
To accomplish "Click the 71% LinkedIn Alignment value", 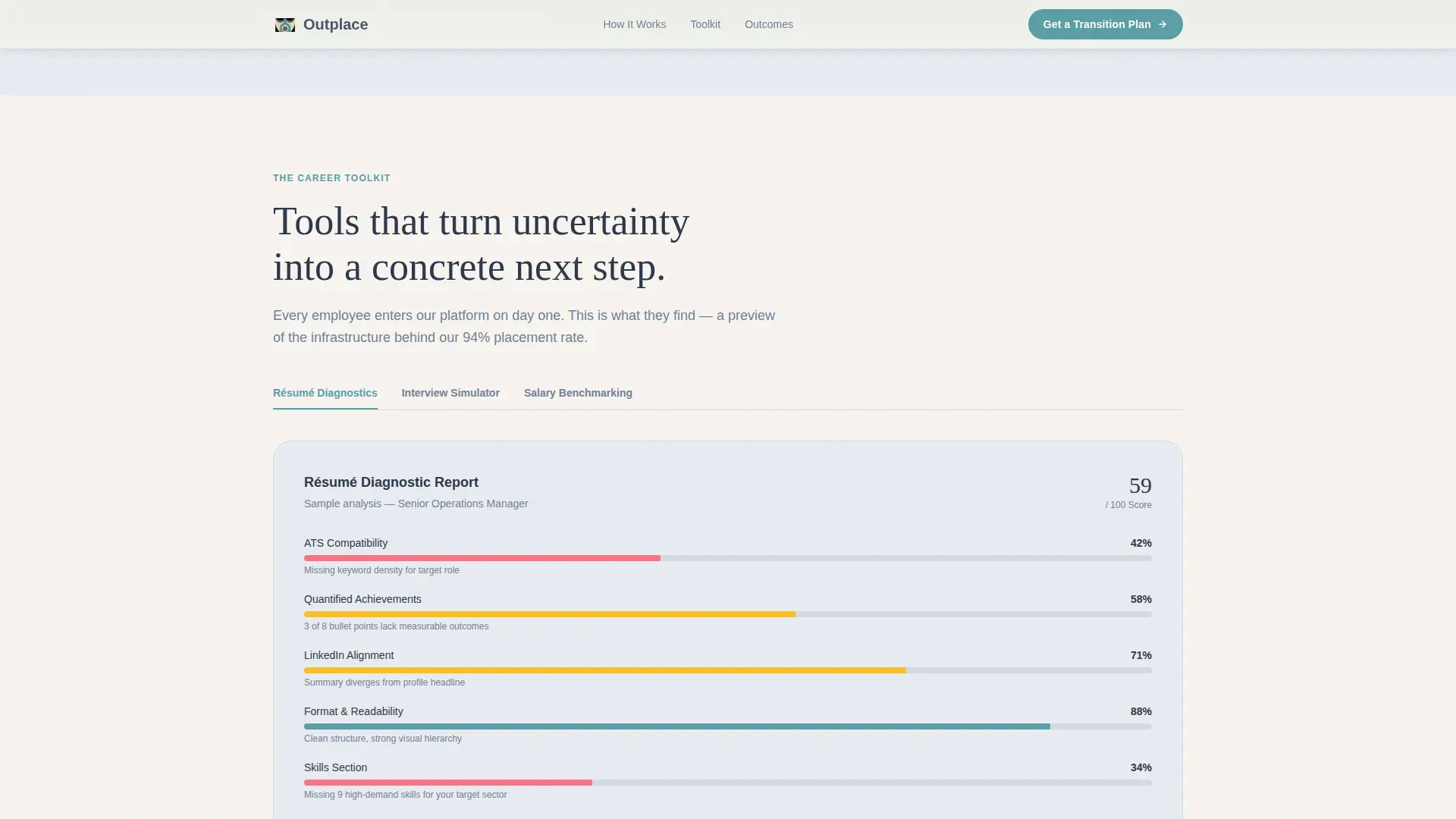I will point(1141,655).
